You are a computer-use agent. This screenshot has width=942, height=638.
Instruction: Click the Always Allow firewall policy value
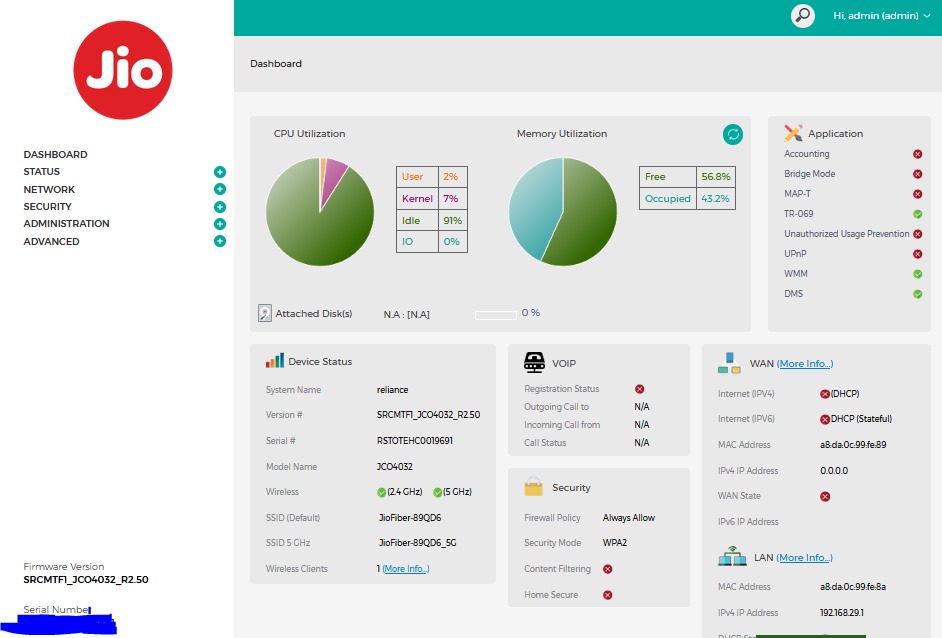coord(628,518)
